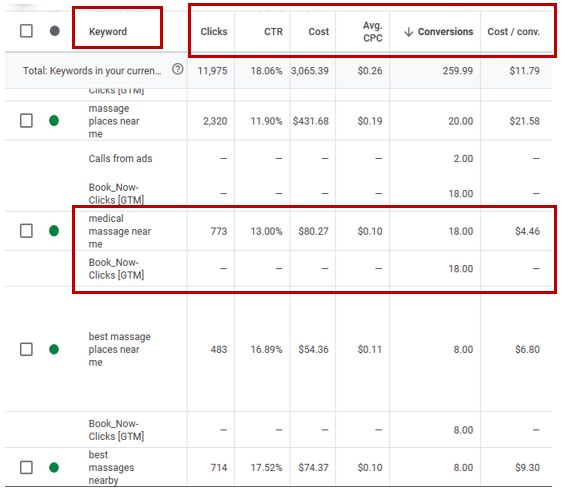Click the $74.37 cost cell
The height and width of the screenshot is (500, 564).
coord(314,468)
